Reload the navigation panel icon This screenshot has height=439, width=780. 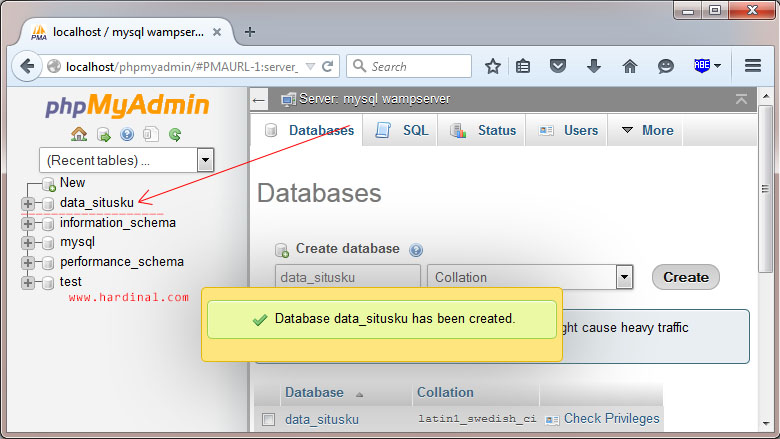(175, 134)
